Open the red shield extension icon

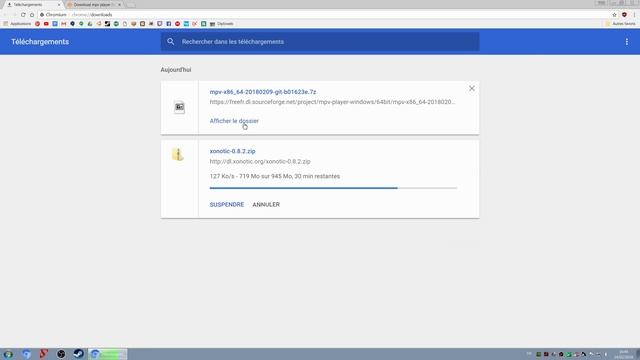point(624,15)
